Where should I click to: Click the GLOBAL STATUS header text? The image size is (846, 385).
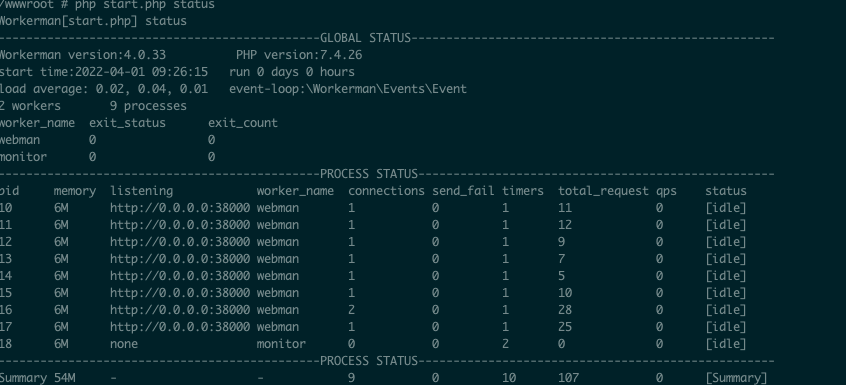point(365,38)
